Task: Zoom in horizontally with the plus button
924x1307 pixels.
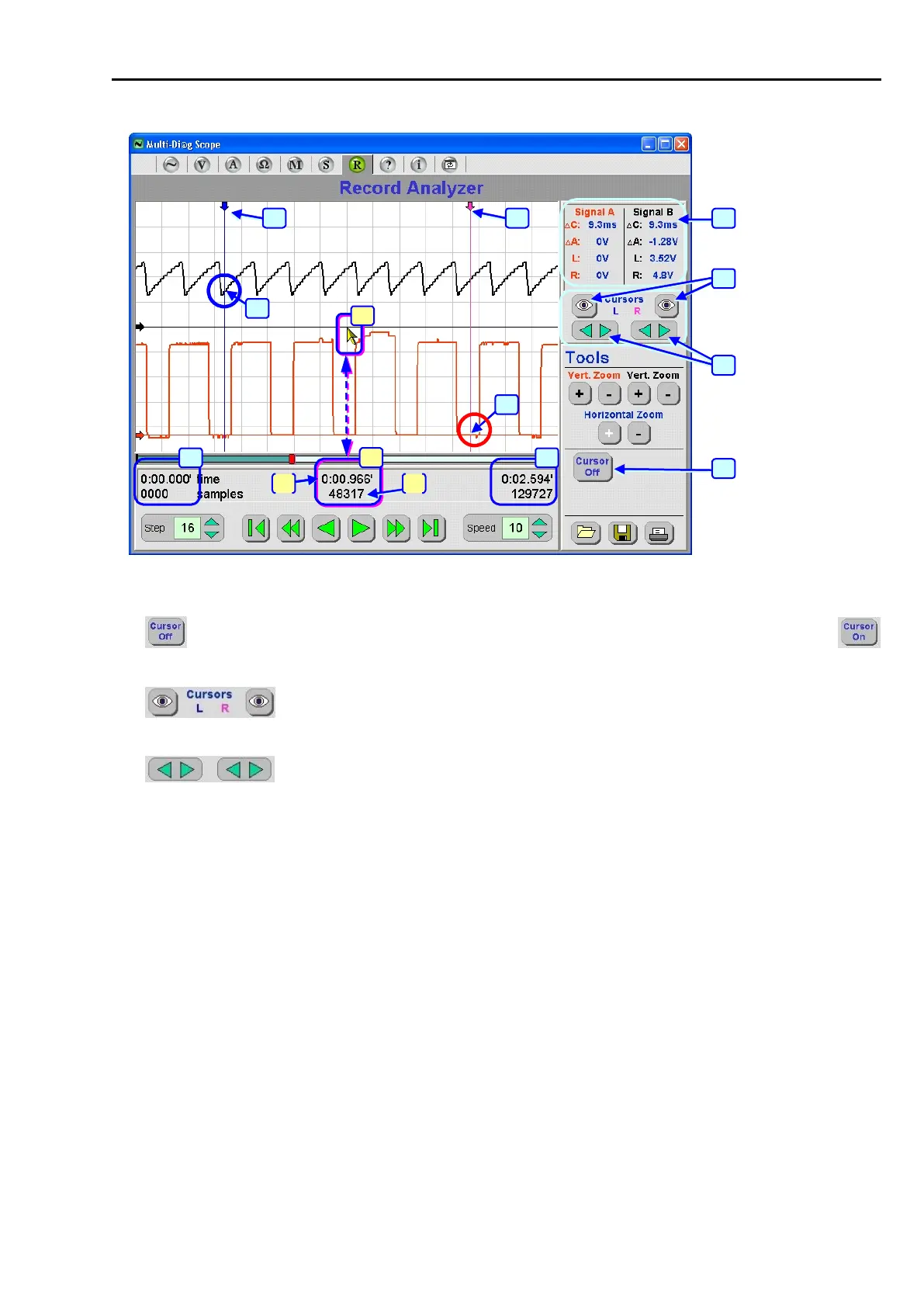Action: click(x=609, y=434)
